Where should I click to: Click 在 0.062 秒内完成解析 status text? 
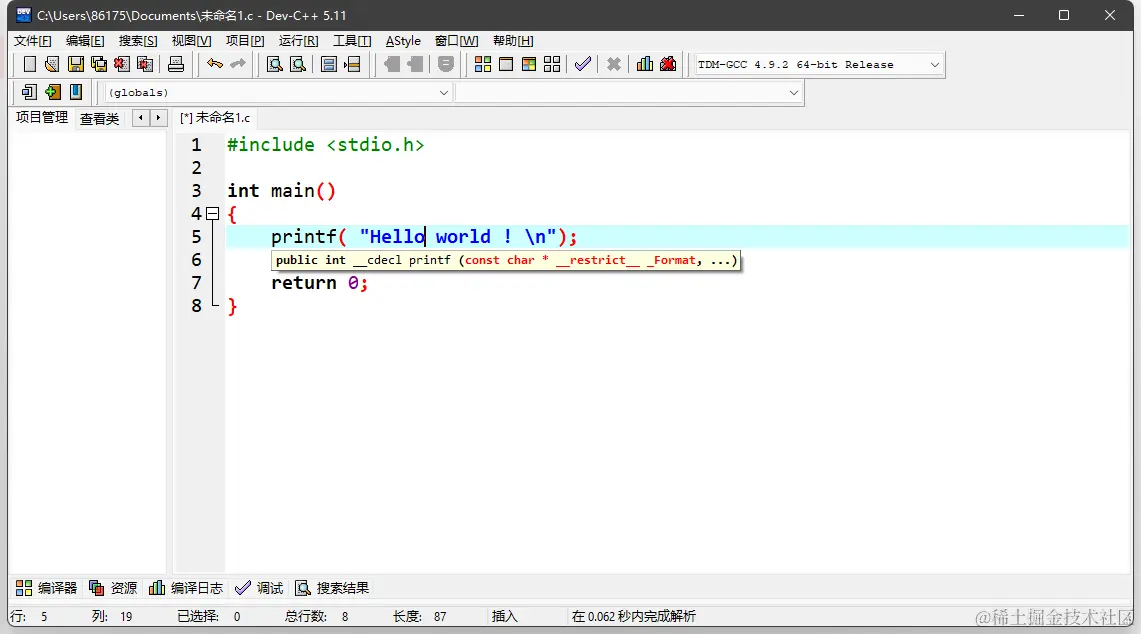(633, 617)
